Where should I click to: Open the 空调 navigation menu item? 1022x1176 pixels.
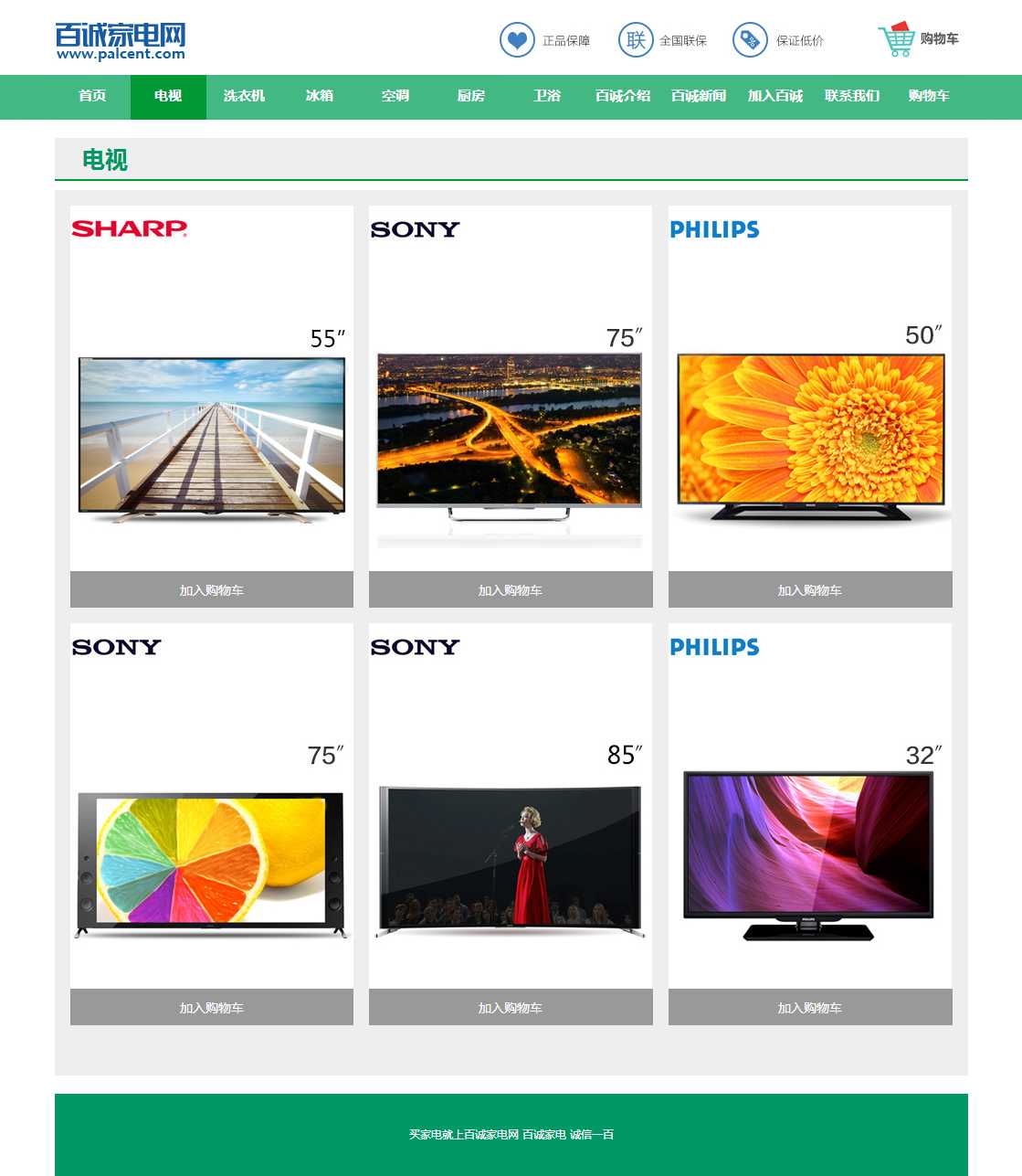[x=395, y=96]
